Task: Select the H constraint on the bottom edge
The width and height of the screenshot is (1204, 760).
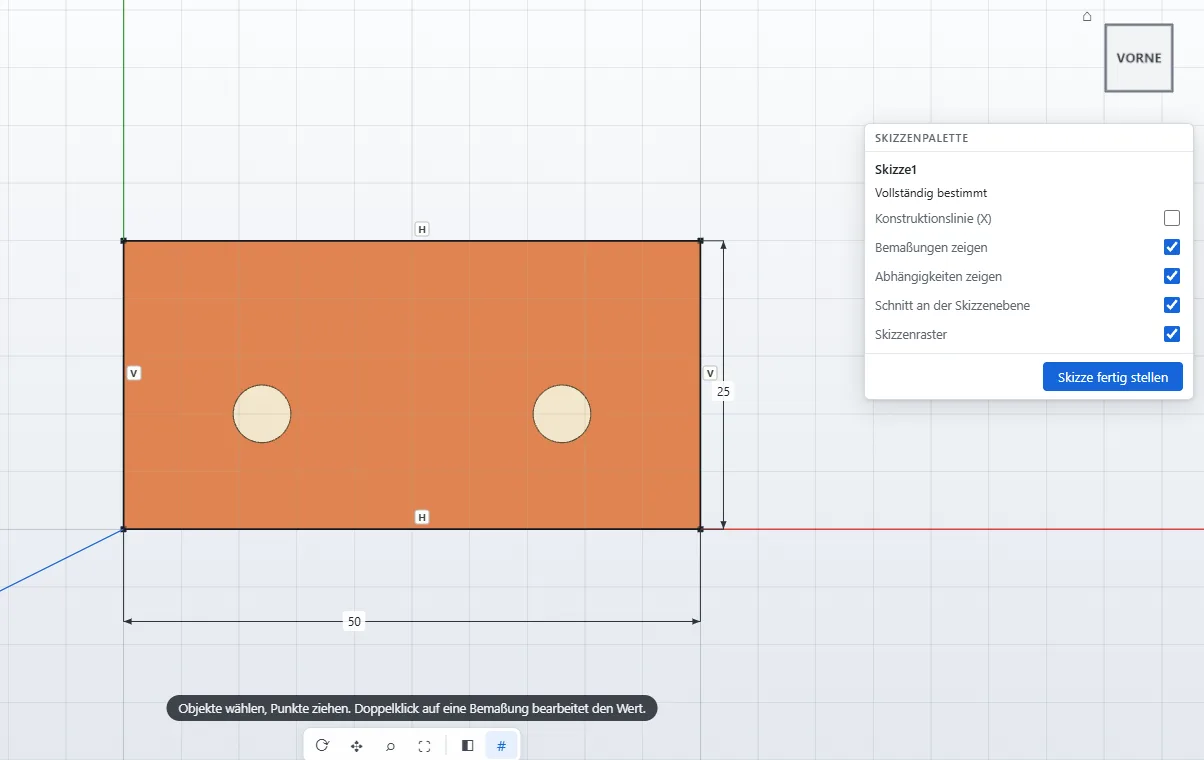Action: [422, 517]
